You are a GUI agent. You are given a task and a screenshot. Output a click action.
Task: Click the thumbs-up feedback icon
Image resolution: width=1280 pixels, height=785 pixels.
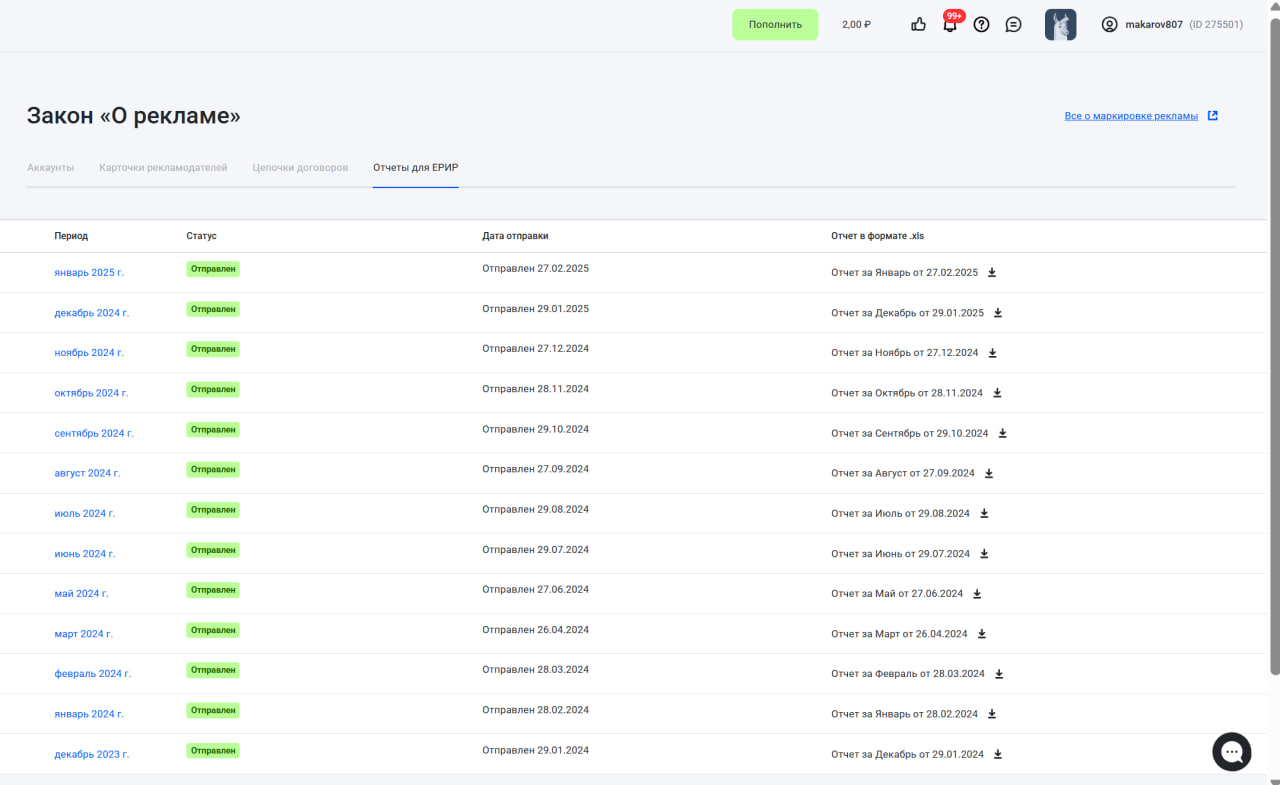(x=918, y=25)
